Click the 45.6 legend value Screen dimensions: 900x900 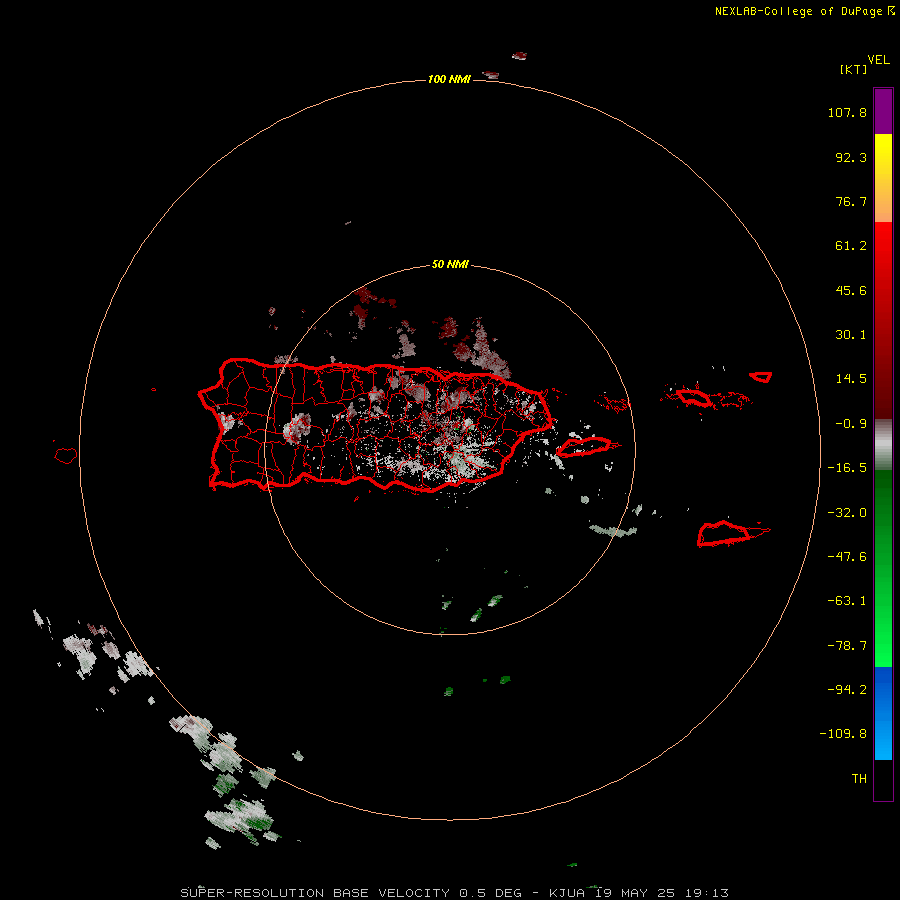point(851,290)
